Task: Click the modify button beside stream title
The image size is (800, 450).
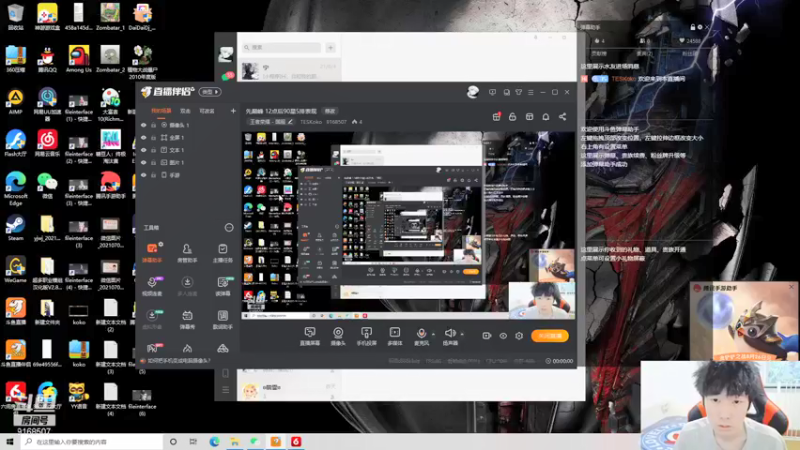Action: [330, 111]
